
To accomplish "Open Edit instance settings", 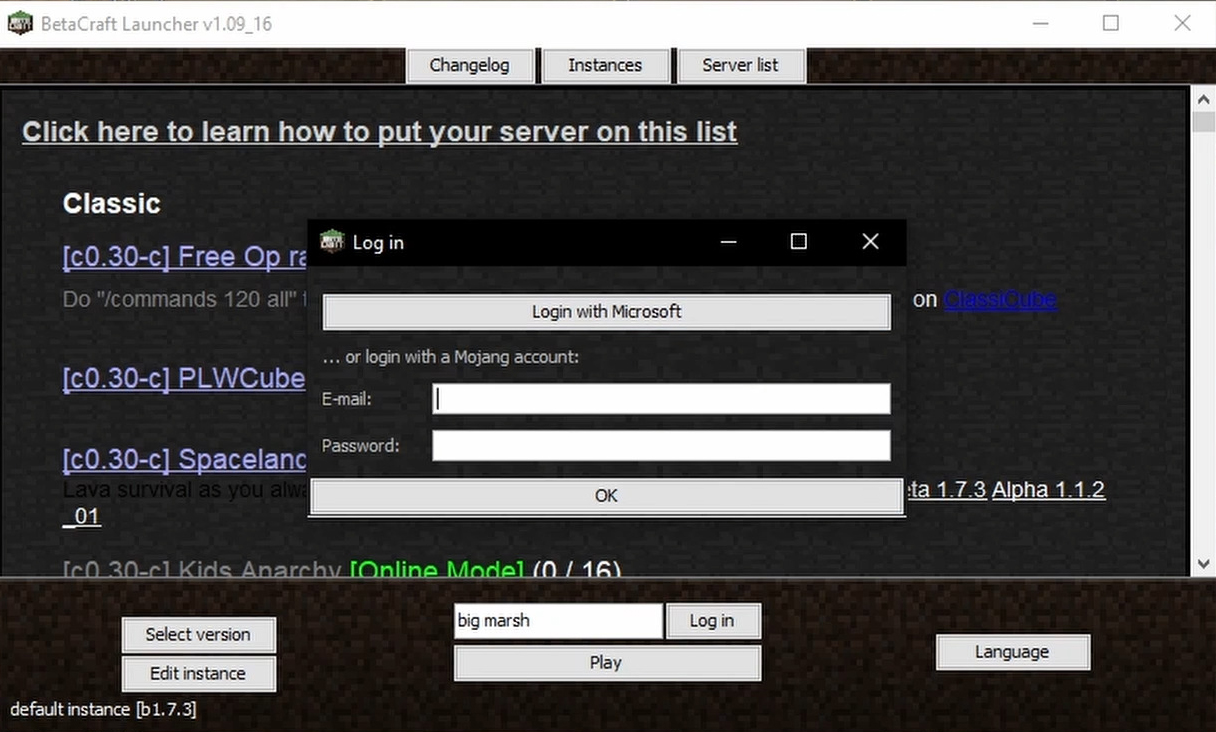I will [198, 674].
